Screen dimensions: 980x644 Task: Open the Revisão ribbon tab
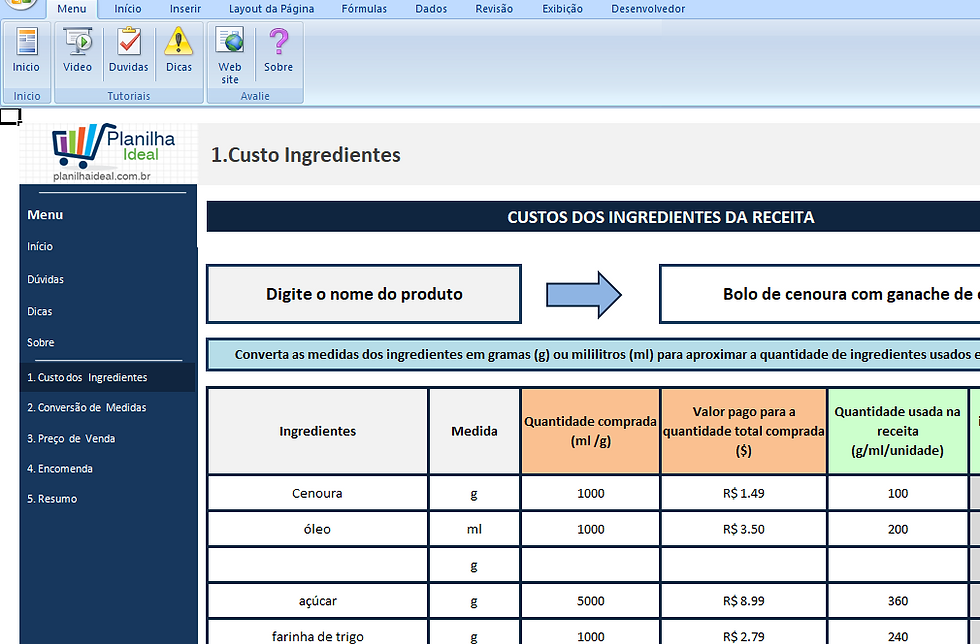click(x=494, y=9)
